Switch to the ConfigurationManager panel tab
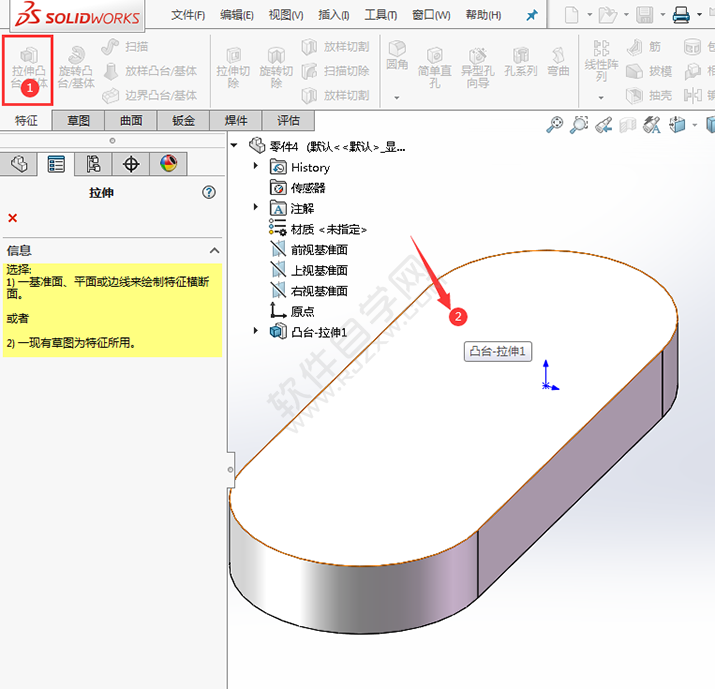This screenshot has height=689, width=715. coord(93,164)
